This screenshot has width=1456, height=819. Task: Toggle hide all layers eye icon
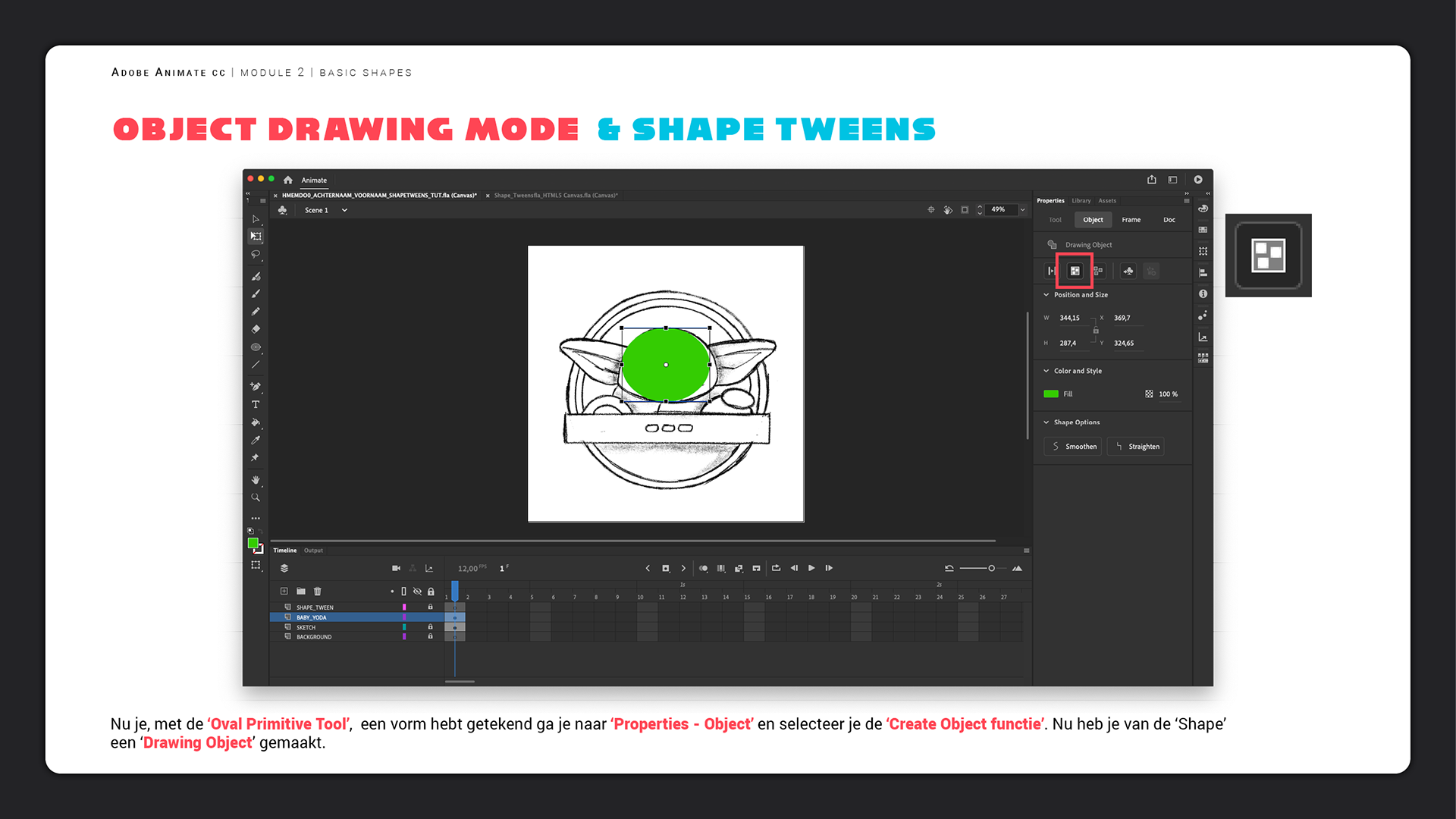click(417, 591)
